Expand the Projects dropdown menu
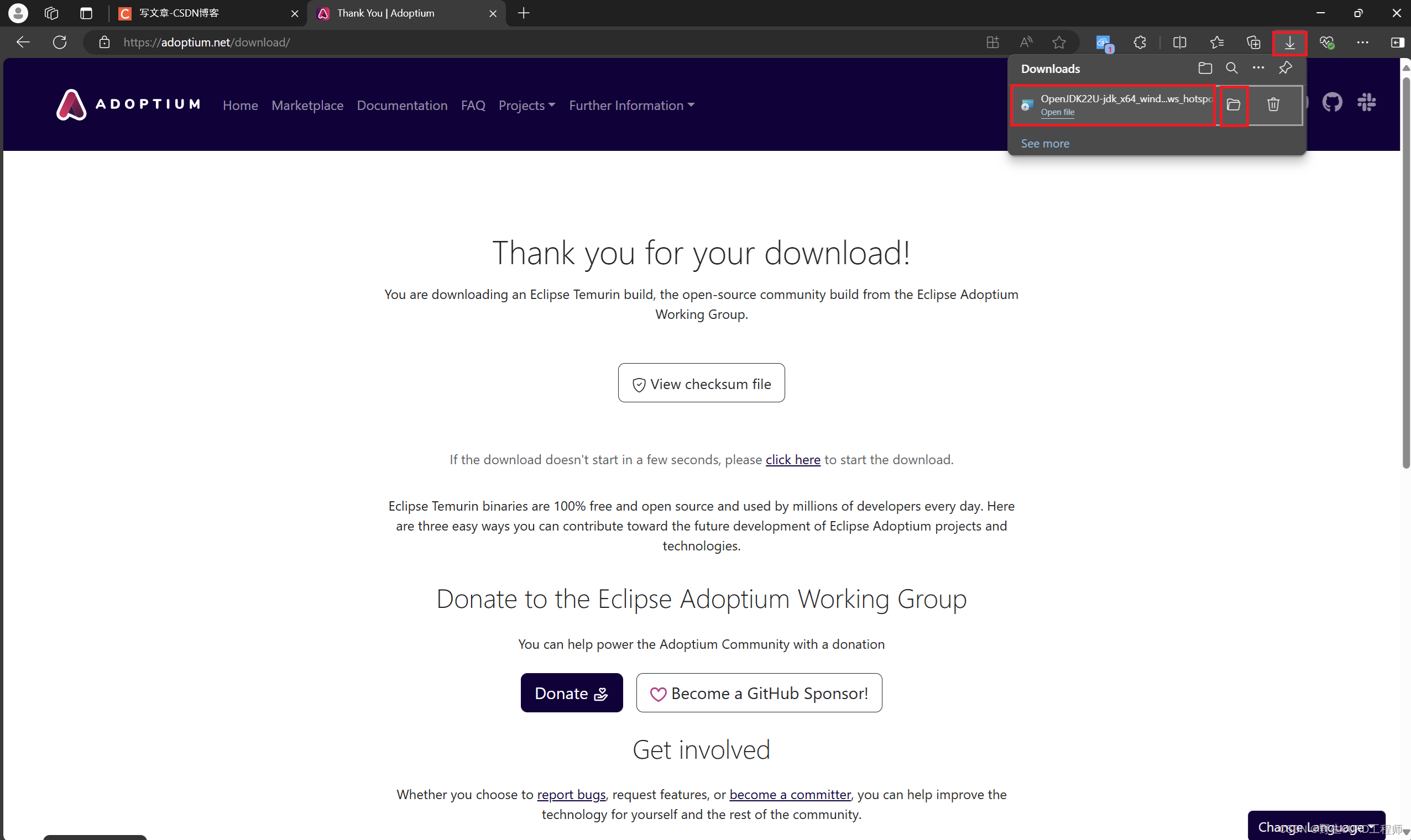 tap(526, 106)
